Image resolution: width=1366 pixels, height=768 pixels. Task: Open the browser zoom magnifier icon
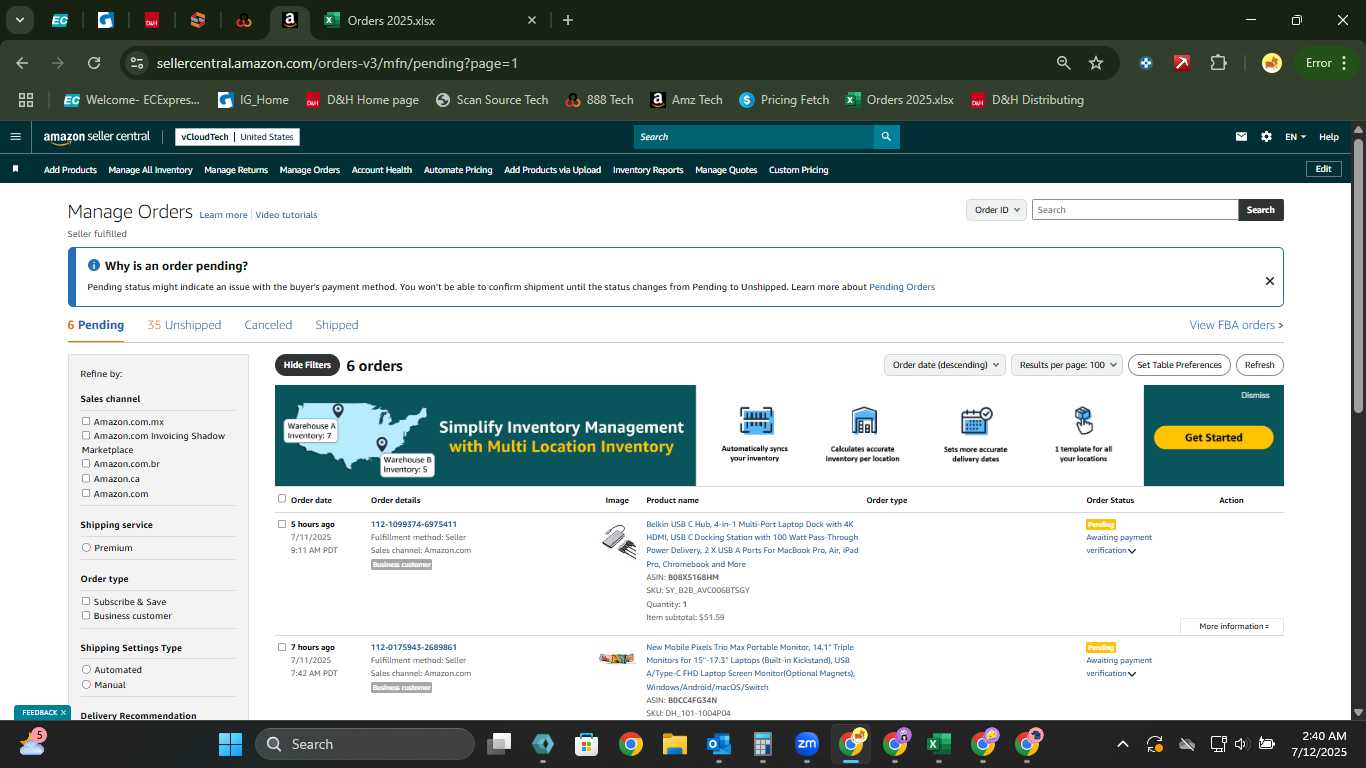pyautogui.click(x=1064, y=63)
